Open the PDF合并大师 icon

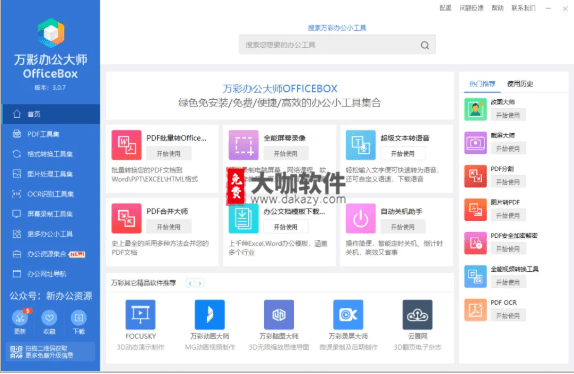click(126, 218)
